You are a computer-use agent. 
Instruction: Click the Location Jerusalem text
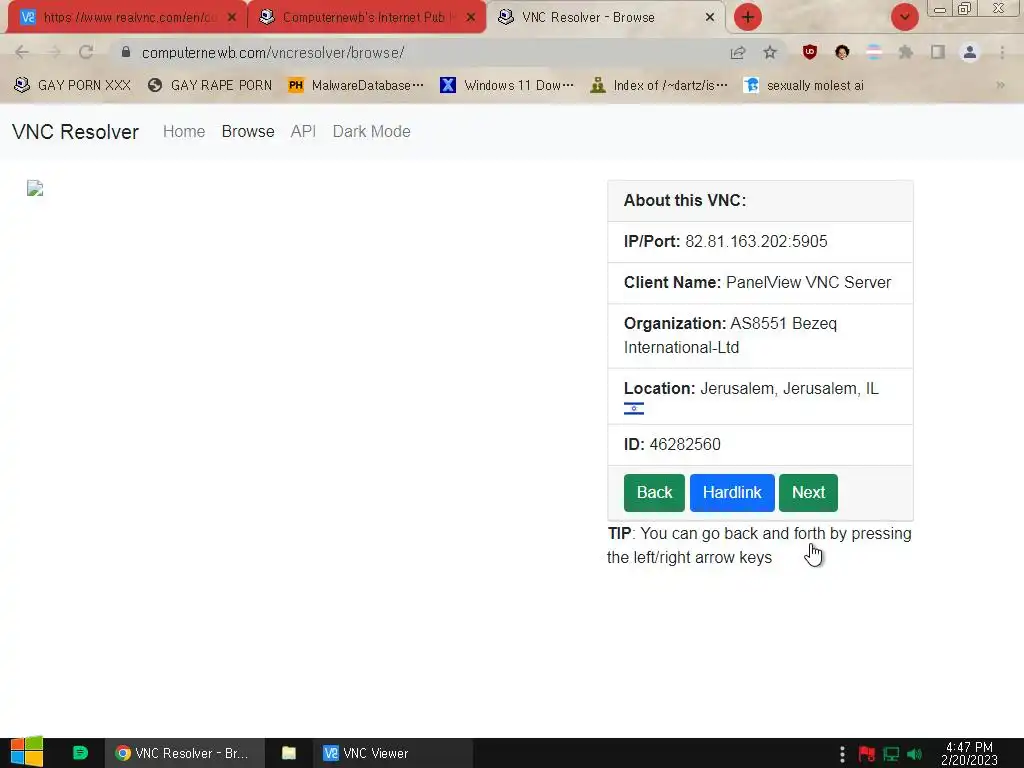790,389
